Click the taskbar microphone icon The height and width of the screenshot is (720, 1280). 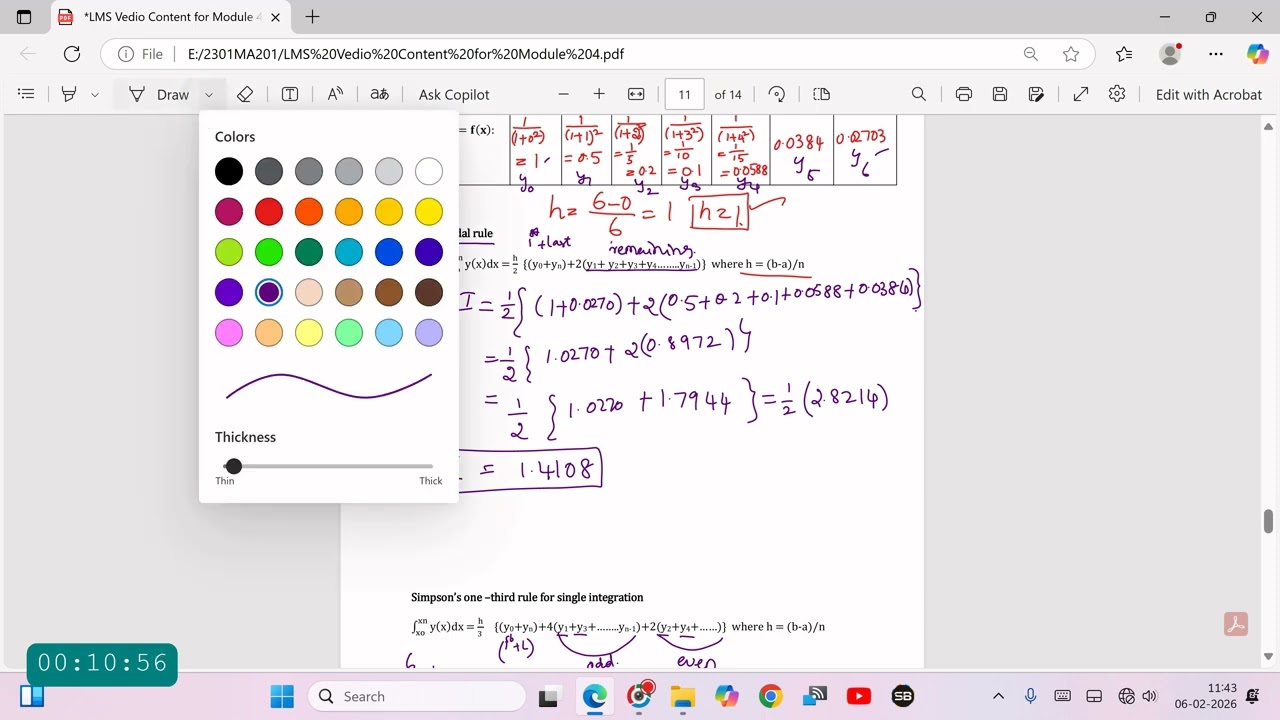pyautogui.click(x=1030, y=696)
